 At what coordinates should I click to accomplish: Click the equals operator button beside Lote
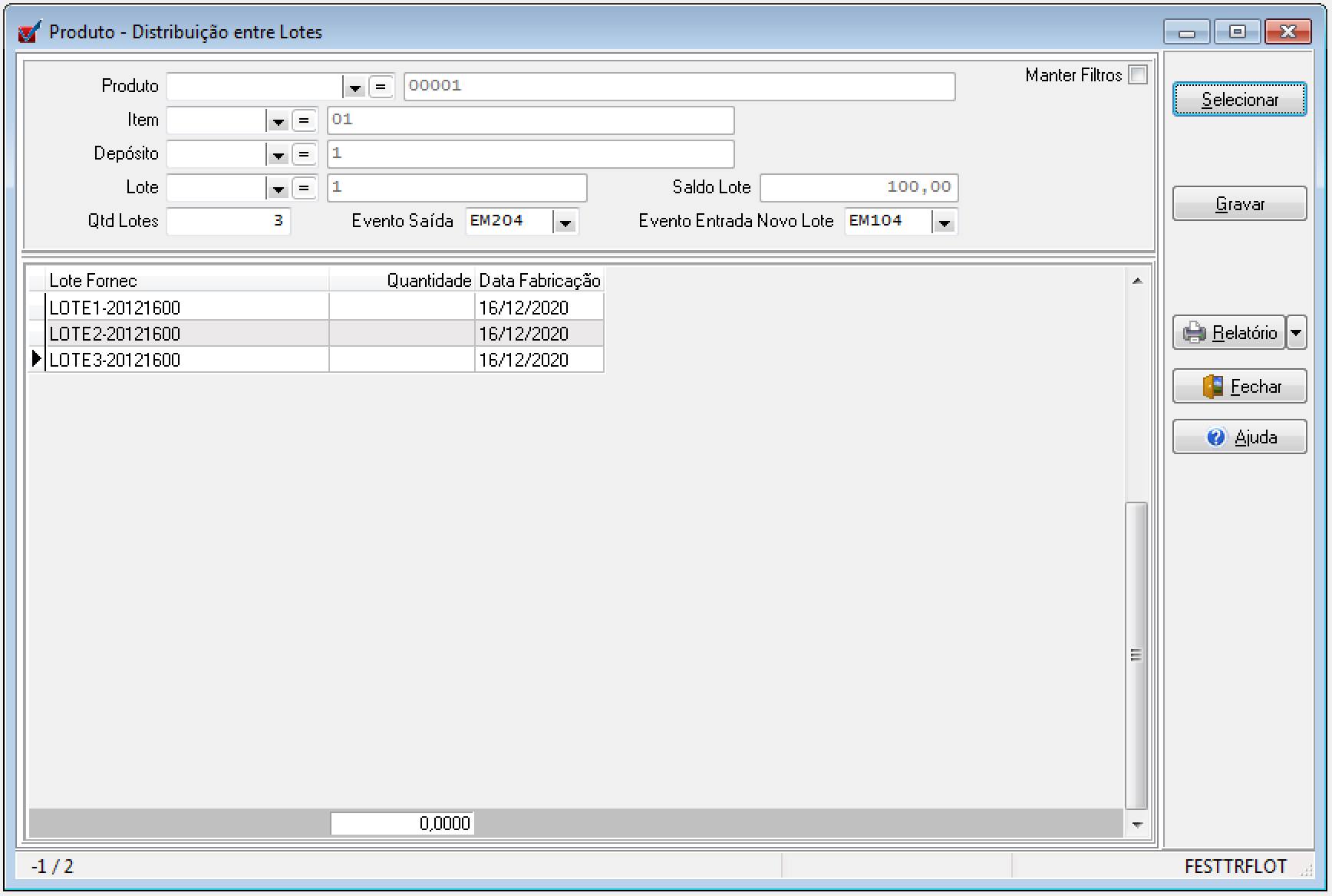pos(304,188)
